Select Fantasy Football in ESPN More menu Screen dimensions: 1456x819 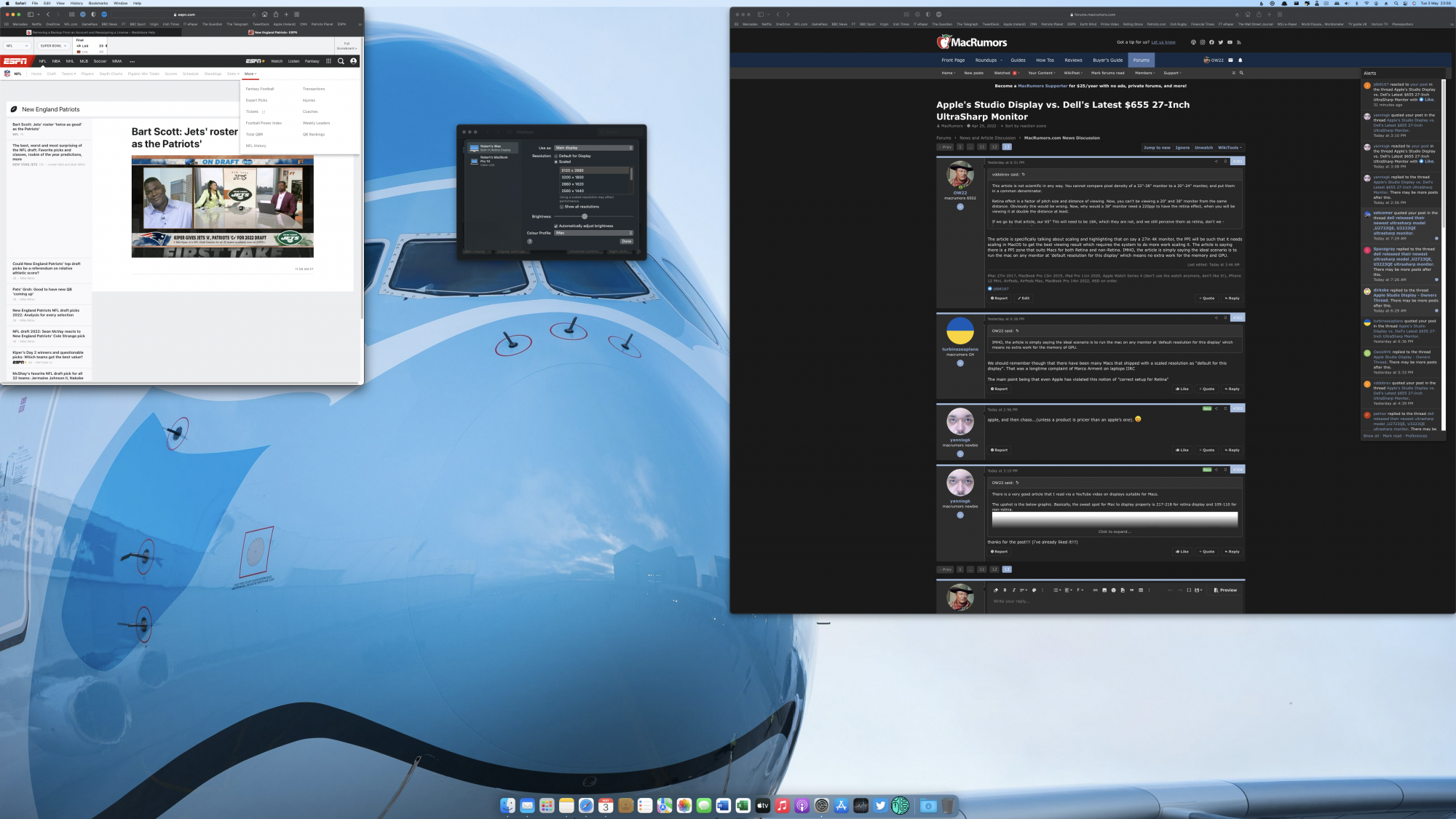point(260,89)
